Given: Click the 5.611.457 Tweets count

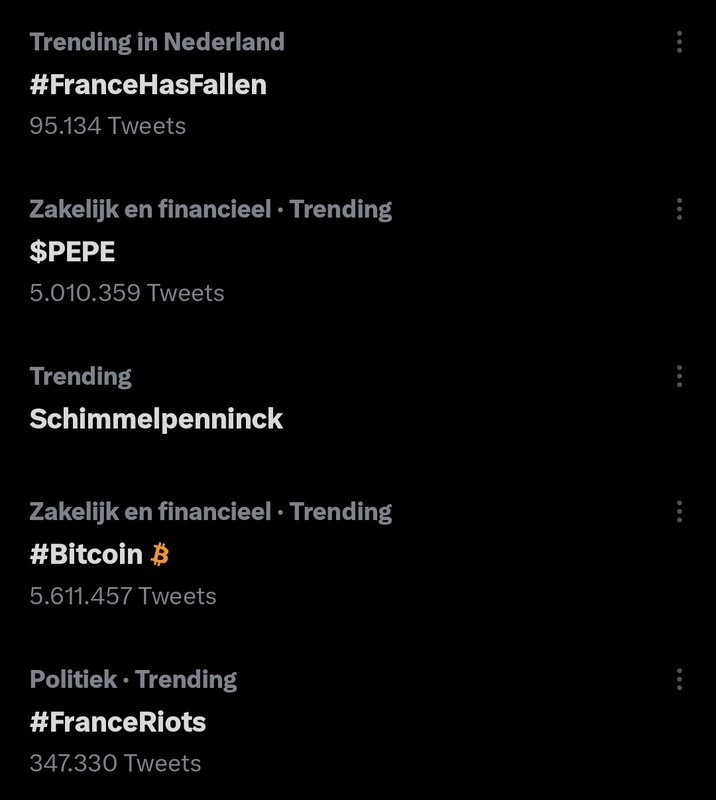Looking at the screenshot, I should (x=123, y=596).
